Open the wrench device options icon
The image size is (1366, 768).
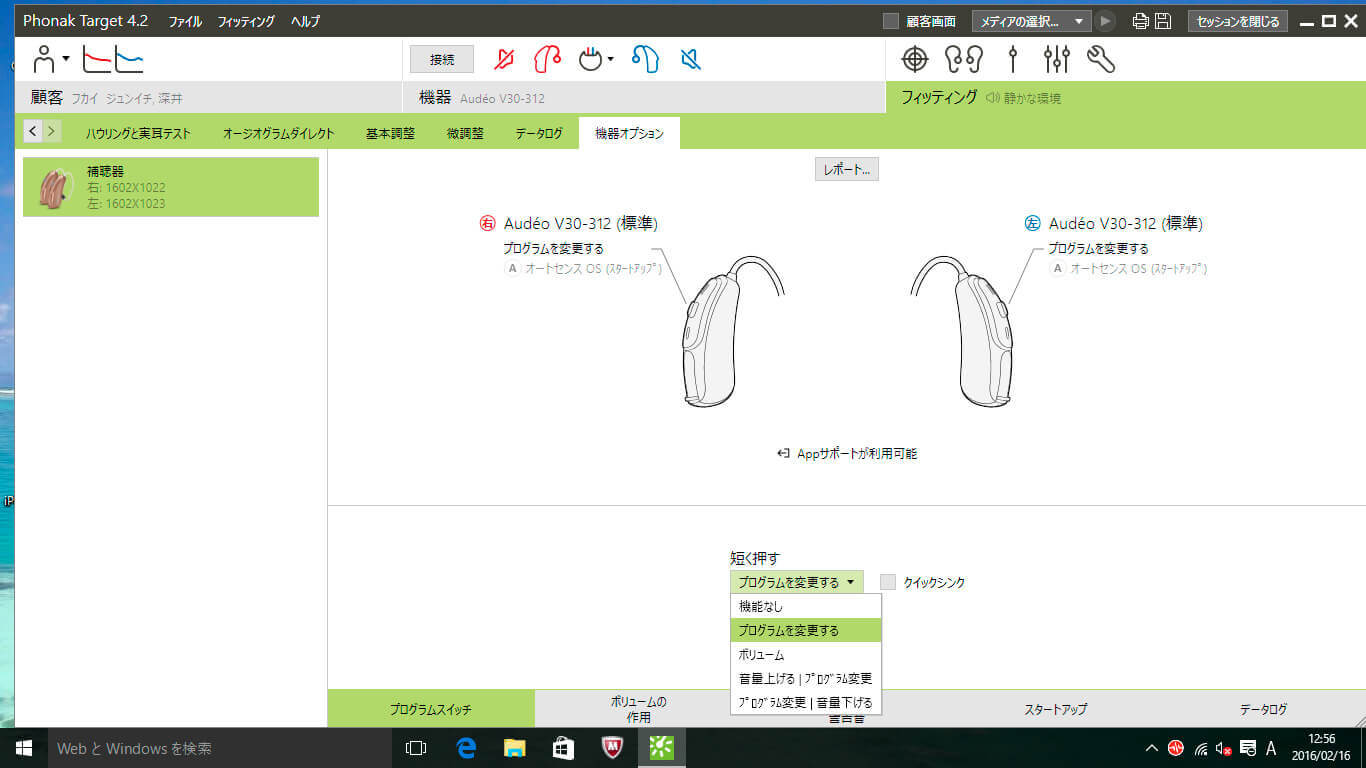click(1100, 59)
